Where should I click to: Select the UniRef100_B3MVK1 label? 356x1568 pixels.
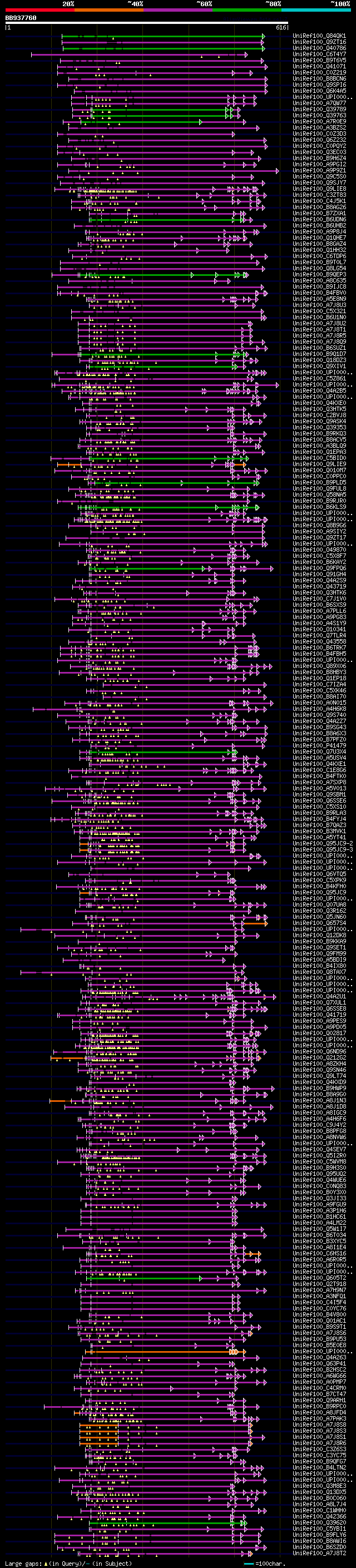pos(319,832)
